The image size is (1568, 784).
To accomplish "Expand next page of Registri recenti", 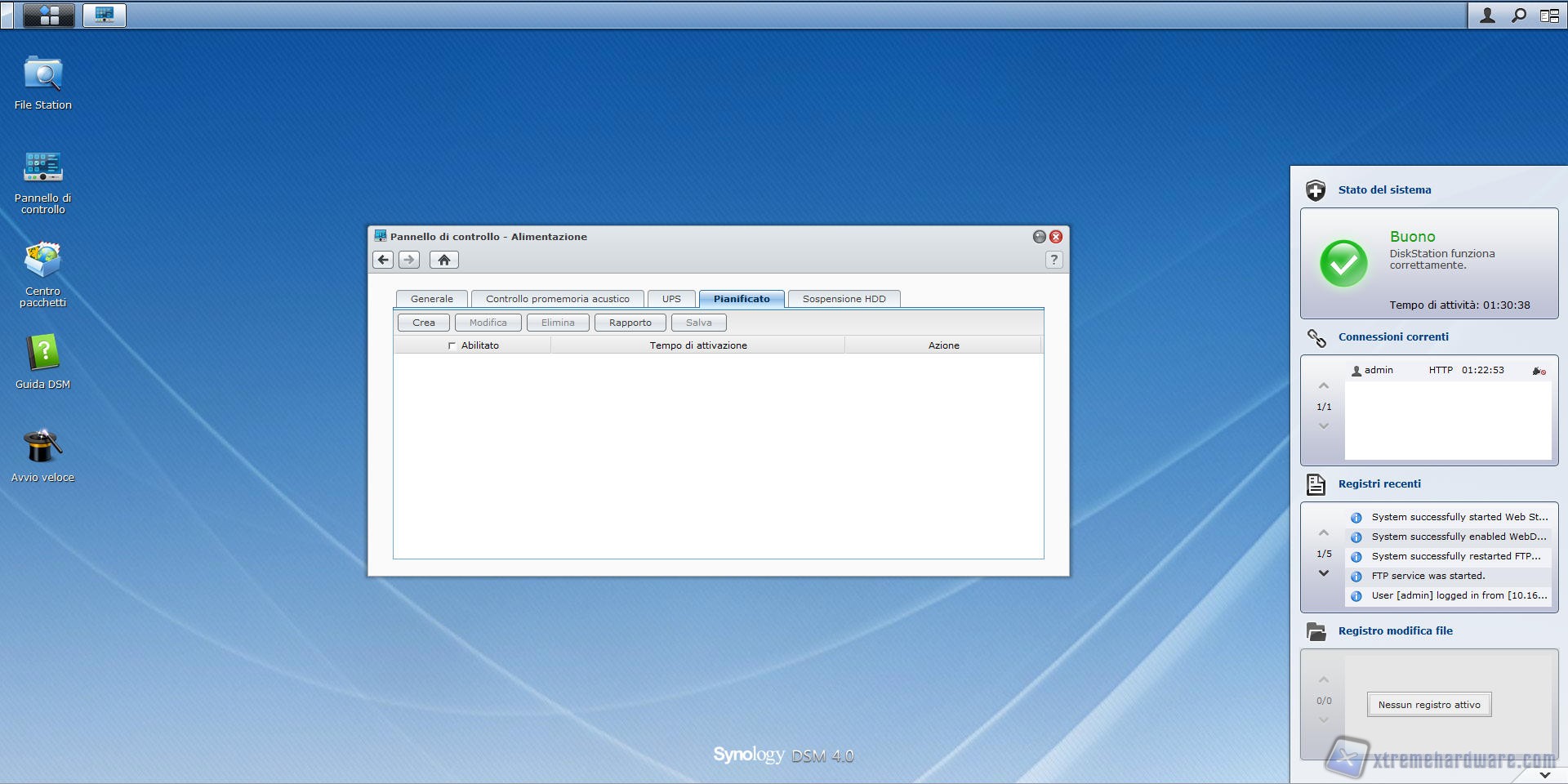I will [x=1324, y=573].
